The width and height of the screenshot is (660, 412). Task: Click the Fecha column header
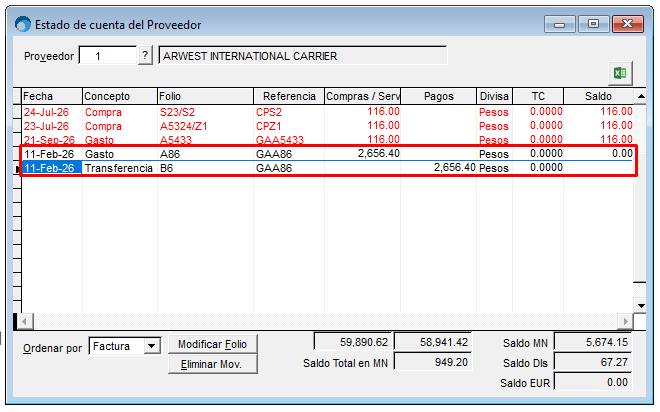point(52,96)
